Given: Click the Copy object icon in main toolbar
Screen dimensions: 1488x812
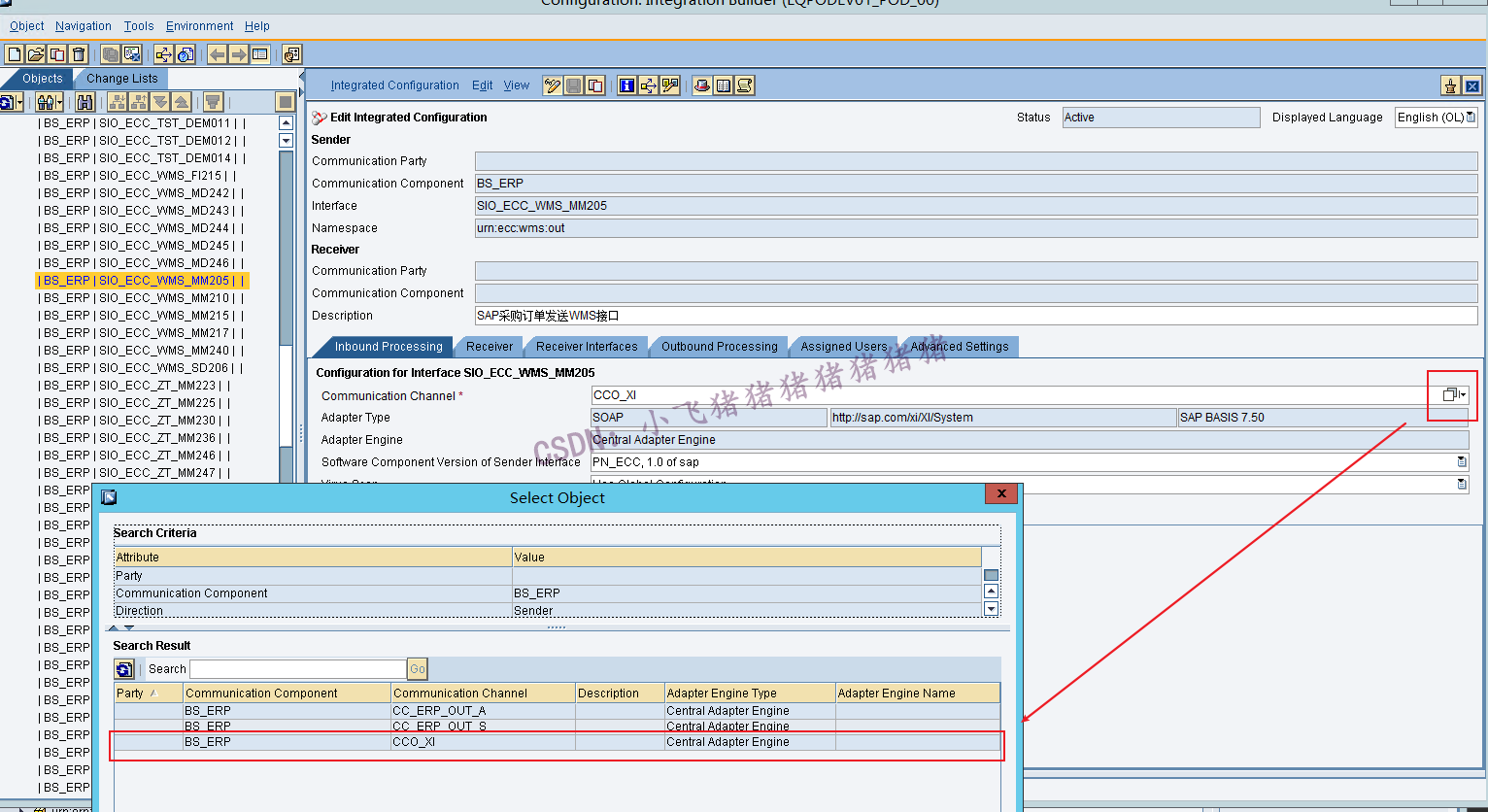Looking at the screenshot, I should coord(57,54).
